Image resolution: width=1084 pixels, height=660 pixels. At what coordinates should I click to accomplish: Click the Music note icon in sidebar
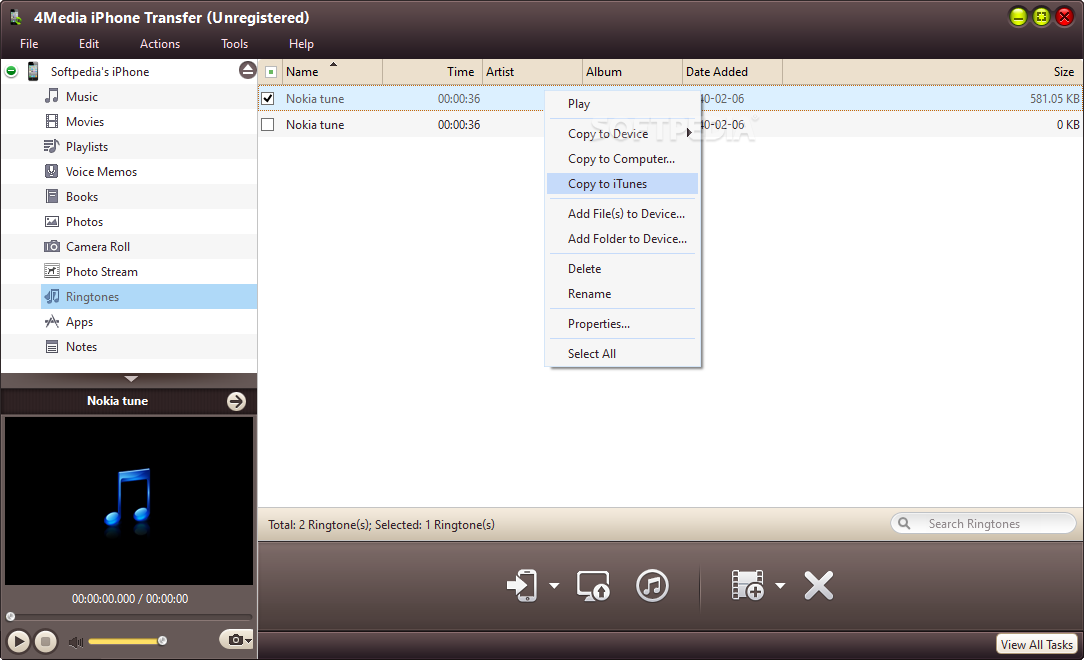click(x=52, y=96)
